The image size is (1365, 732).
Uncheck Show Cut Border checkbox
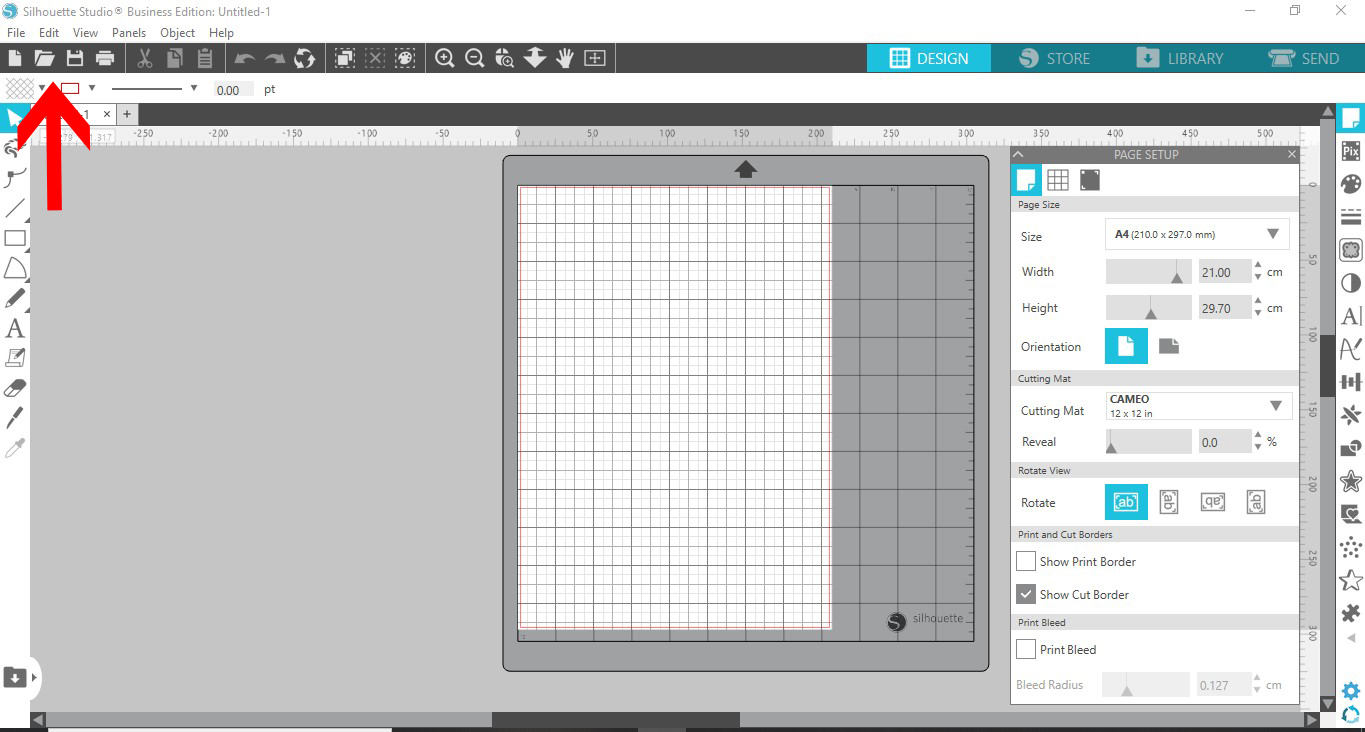[x=1026, y=594]
